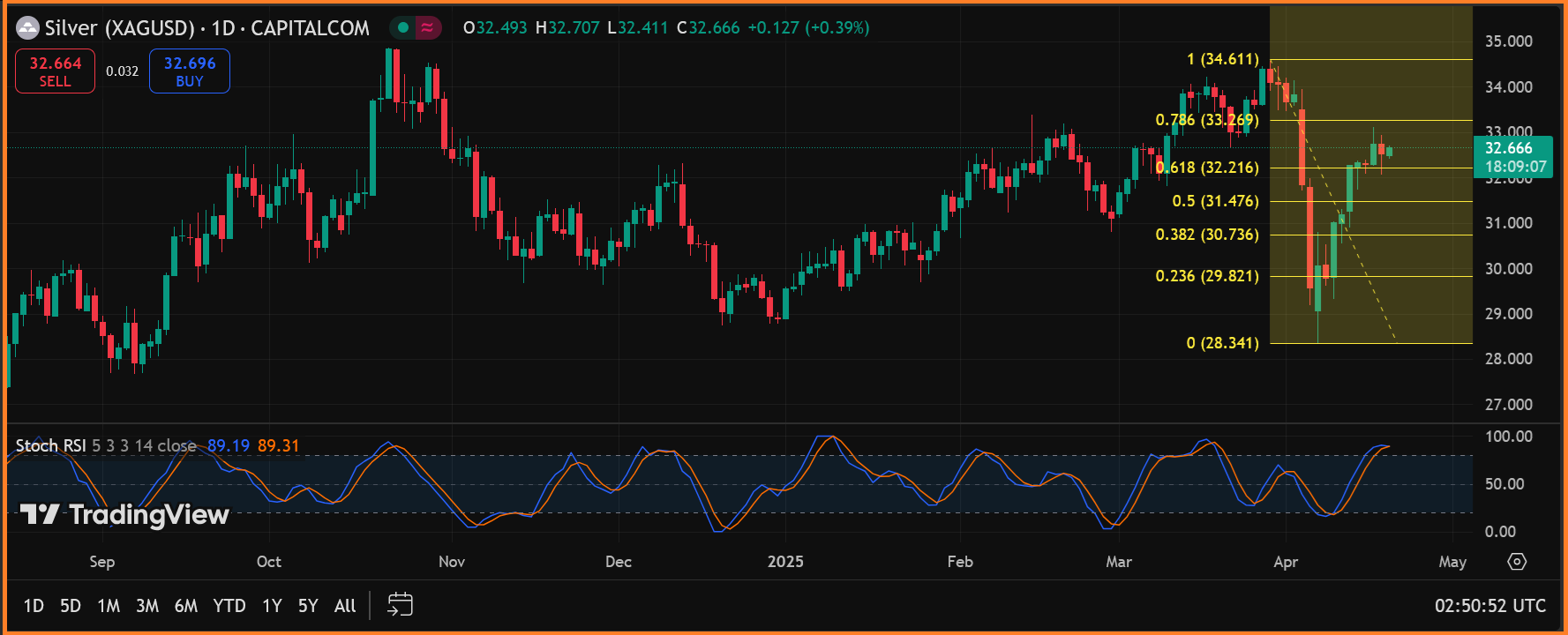Switch to the 3M time range
Screen dimensions: 1568x635
pyautogui.click(x=147, y=606)
